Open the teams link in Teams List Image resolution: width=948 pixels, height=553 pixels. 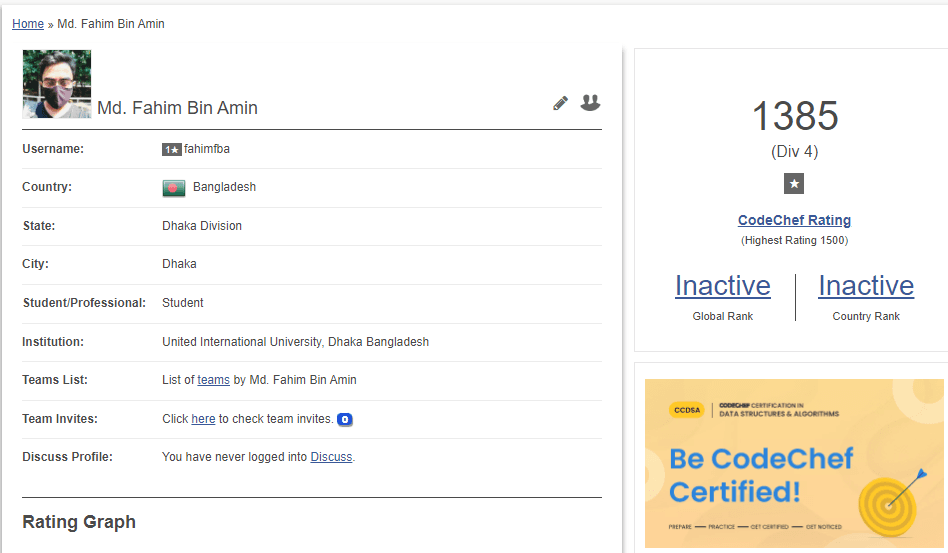point(213,380)
